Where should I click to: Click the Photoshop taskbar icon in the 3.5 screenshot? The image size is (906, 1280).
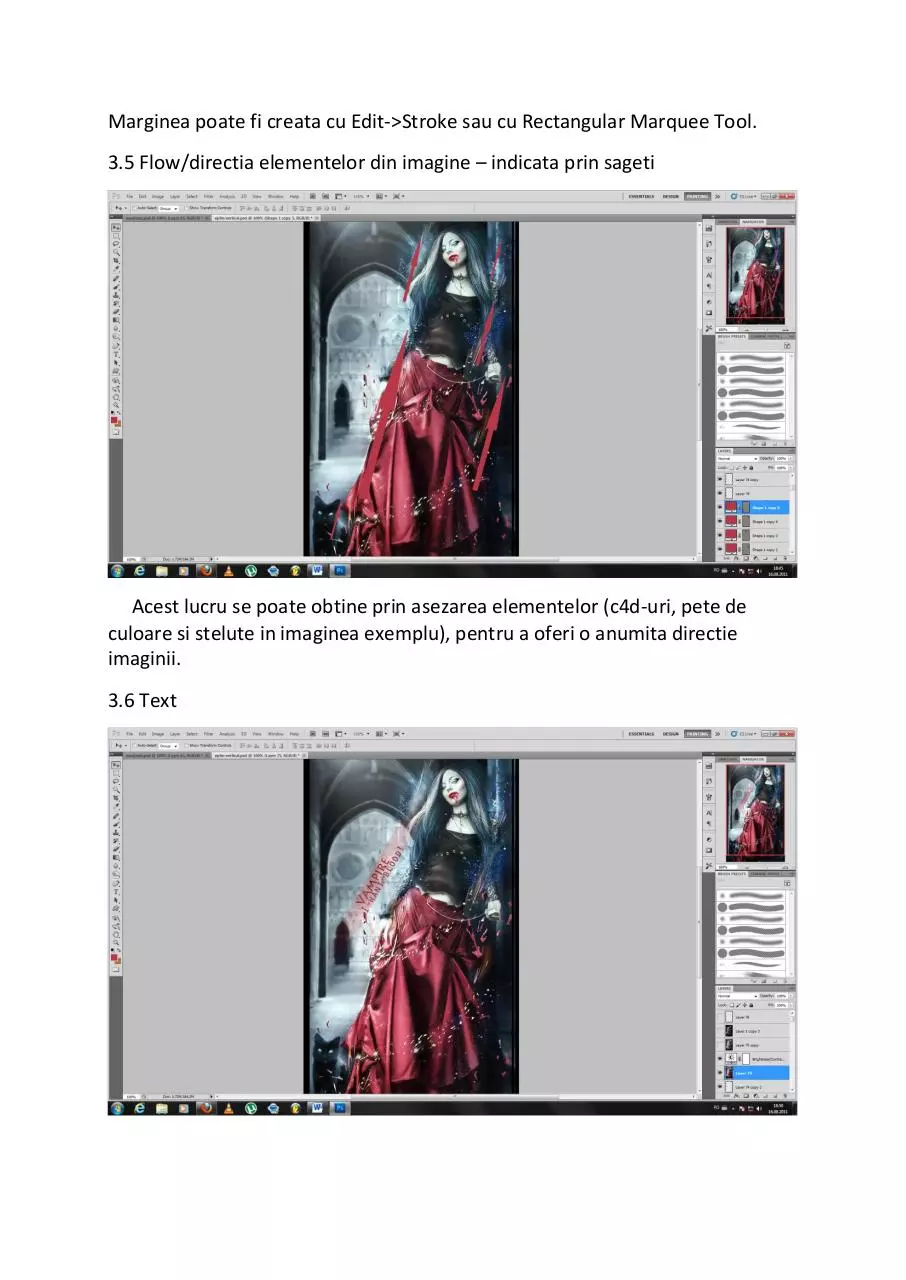click(338, 571)
